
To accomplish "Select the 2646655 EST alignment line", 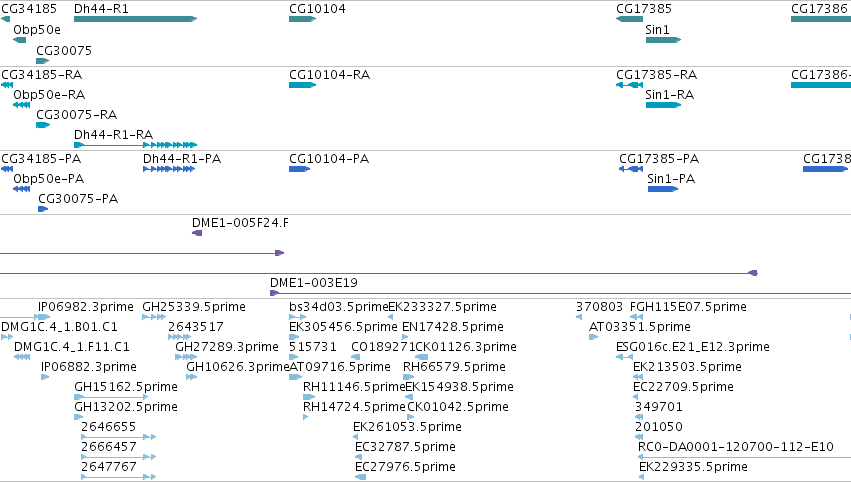I will pos(118,436).
